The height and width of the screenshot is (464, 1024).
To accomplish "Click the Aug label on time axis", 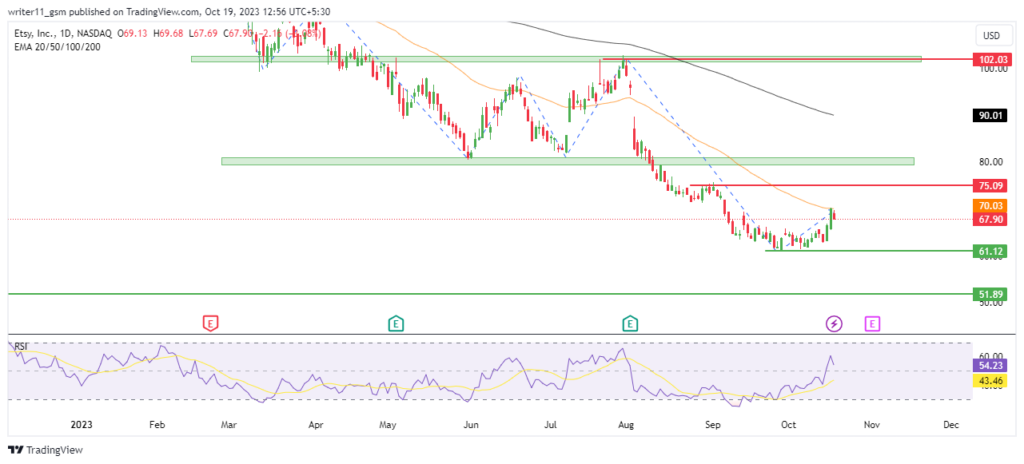I will pos(626,425).
